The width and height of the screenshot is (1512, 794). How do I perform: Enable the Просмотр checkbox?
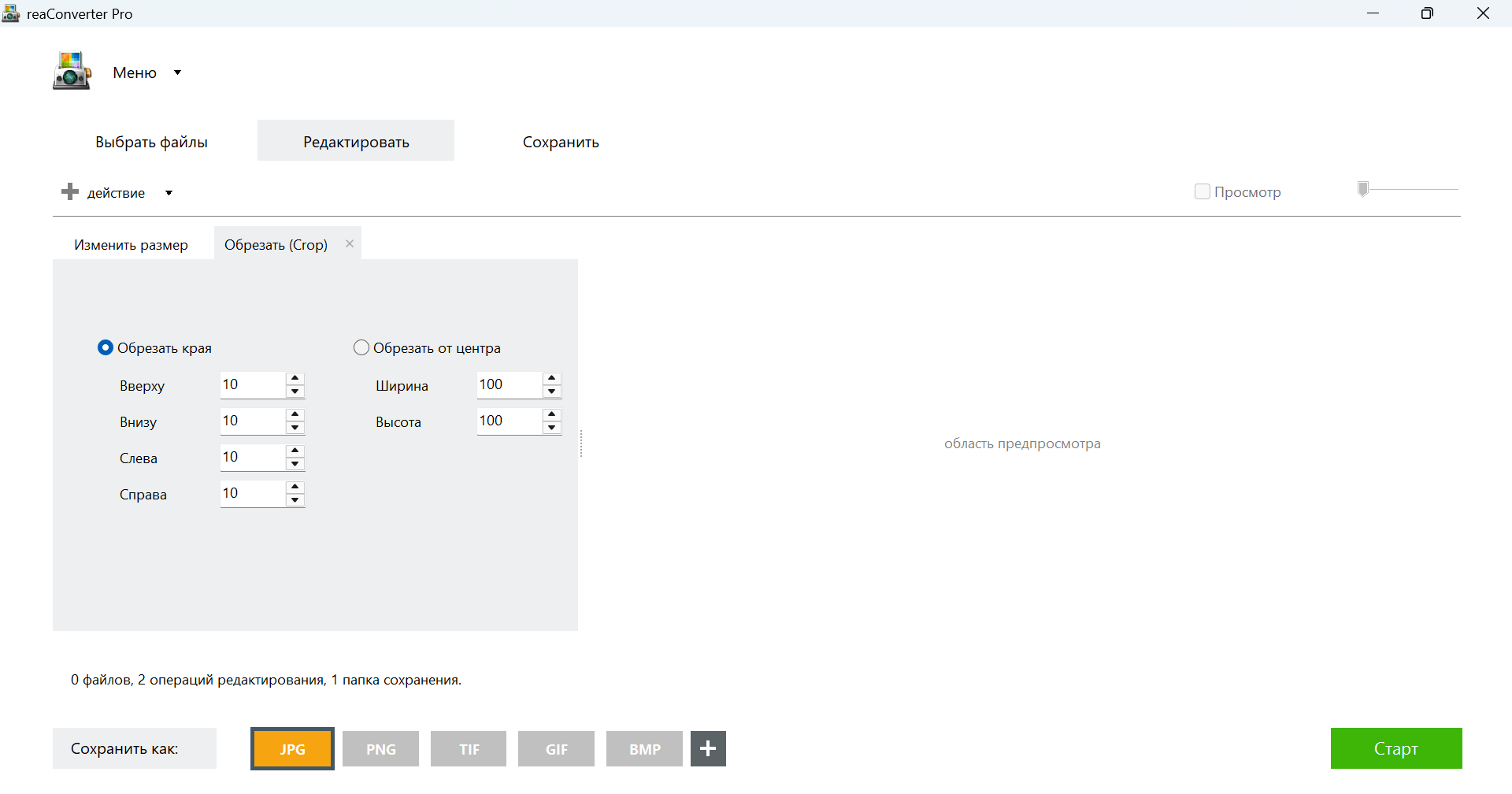point(1202,191)
